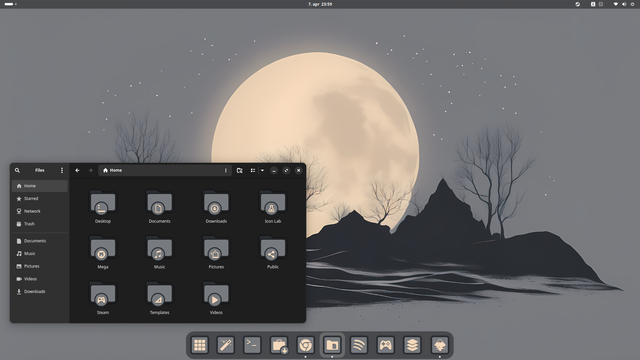The image size is (640, 360).
Task: Launch the terminal from the dock
Action: (252, 345)
